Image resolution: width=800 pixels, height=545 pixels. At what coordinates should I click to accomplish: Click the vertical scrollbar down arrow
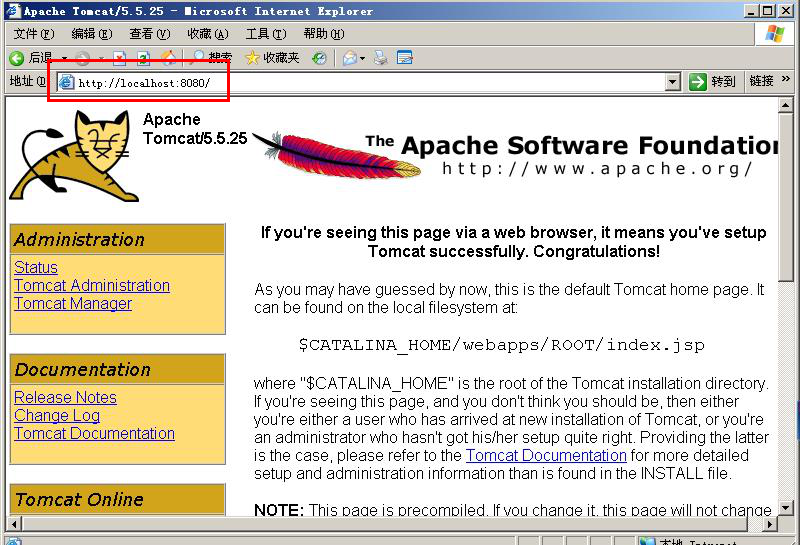tap(786, 508)
